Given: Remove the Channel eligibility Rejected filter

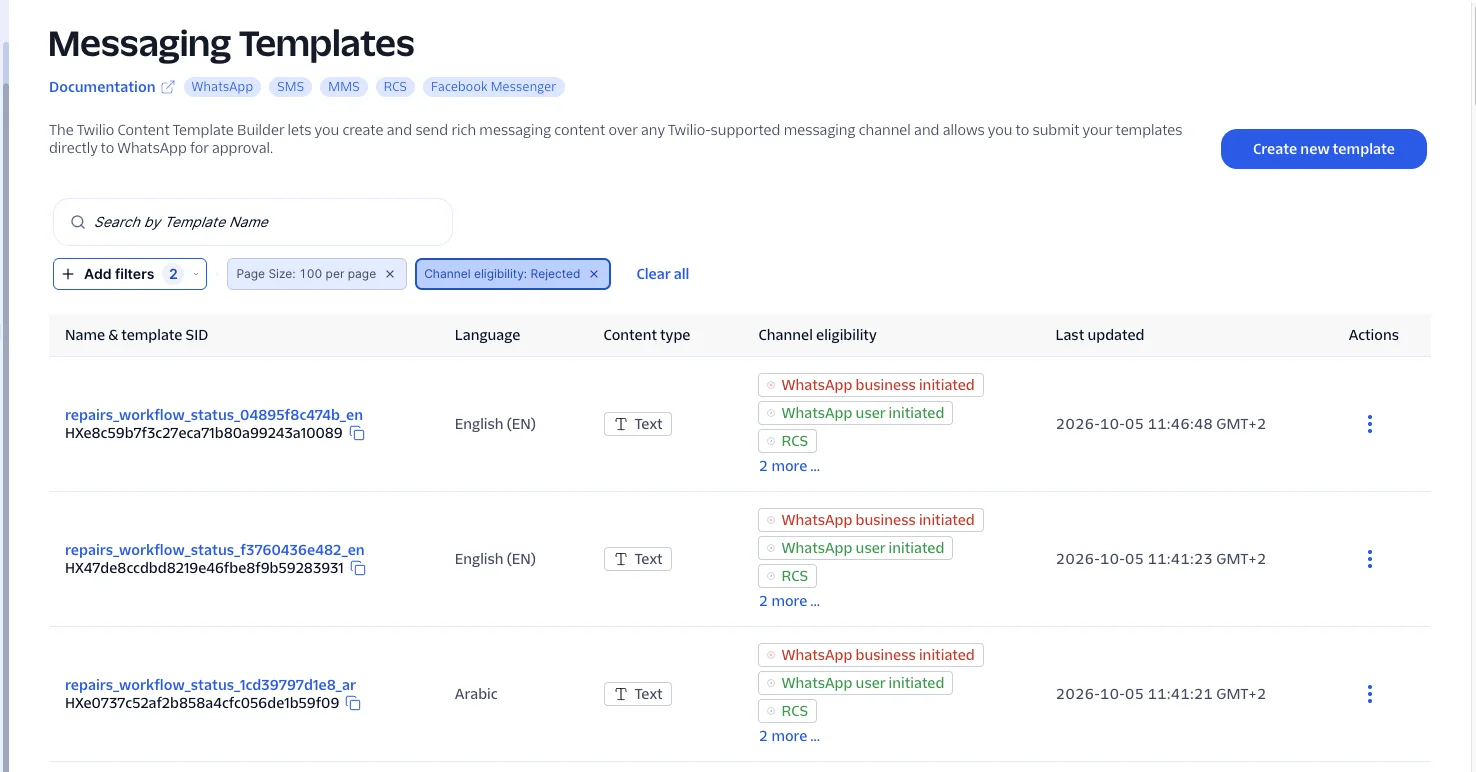Looking at the screenshot, I should point(594,274).
